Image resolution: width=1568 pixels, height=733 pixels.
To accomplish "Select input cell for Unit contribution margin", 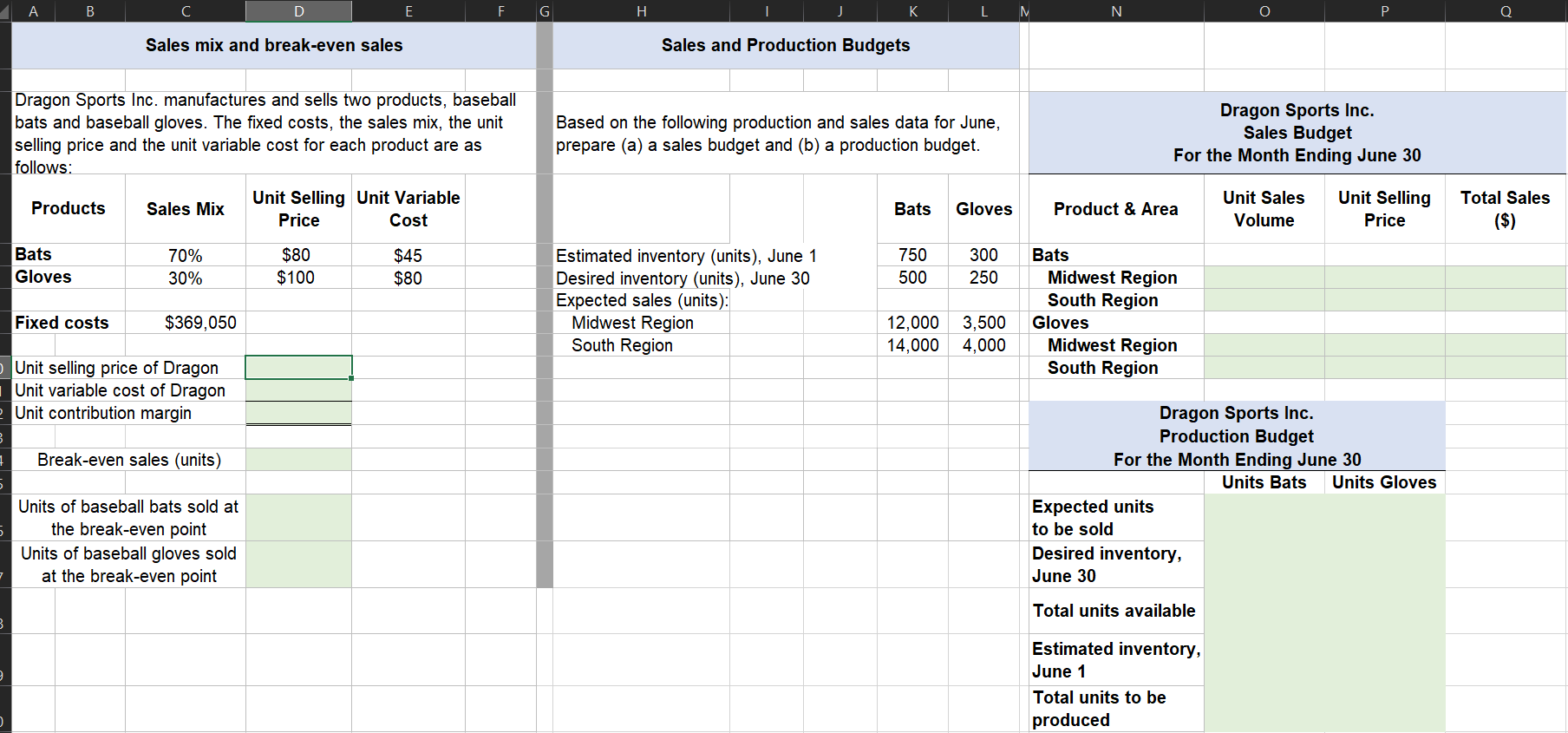I will [x=298, y=413].
